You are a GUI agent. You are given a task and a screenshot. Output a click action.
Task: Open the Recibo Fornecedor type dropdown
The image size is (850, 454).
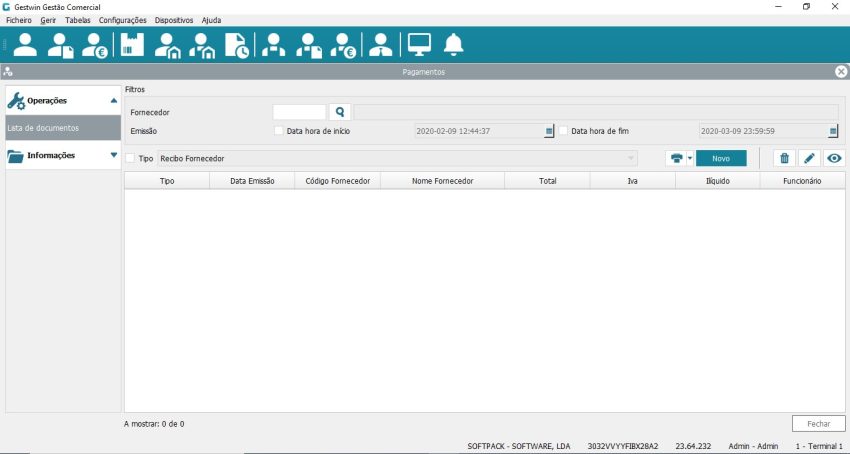pos(631,158)
